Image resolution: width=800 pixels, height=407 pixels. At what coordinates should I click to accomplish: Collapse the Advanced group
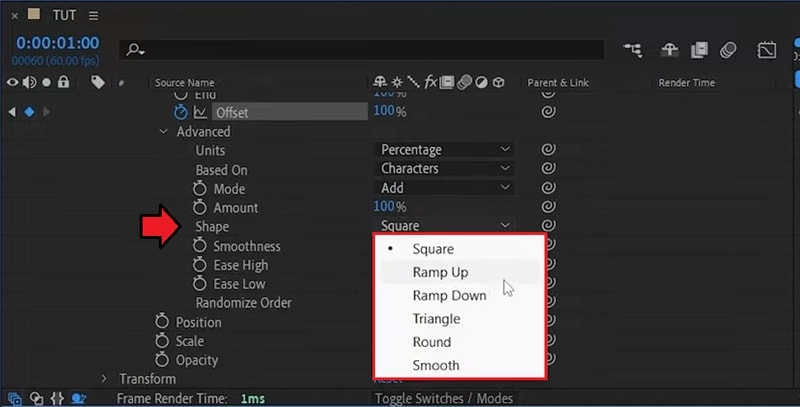(x=163, y=132)
